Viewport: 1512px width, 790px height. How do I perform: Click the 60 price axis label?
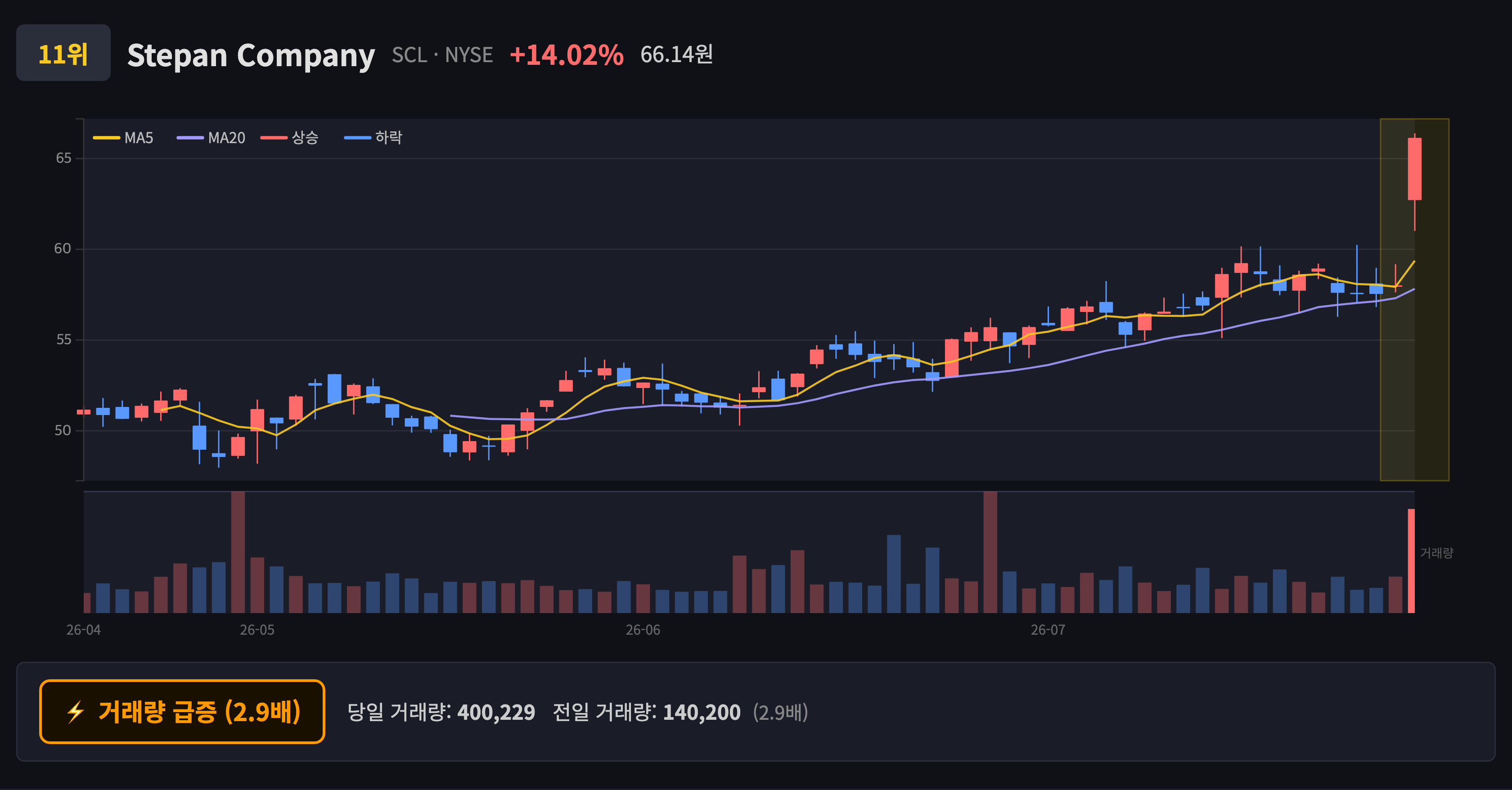tap(63, 249)
